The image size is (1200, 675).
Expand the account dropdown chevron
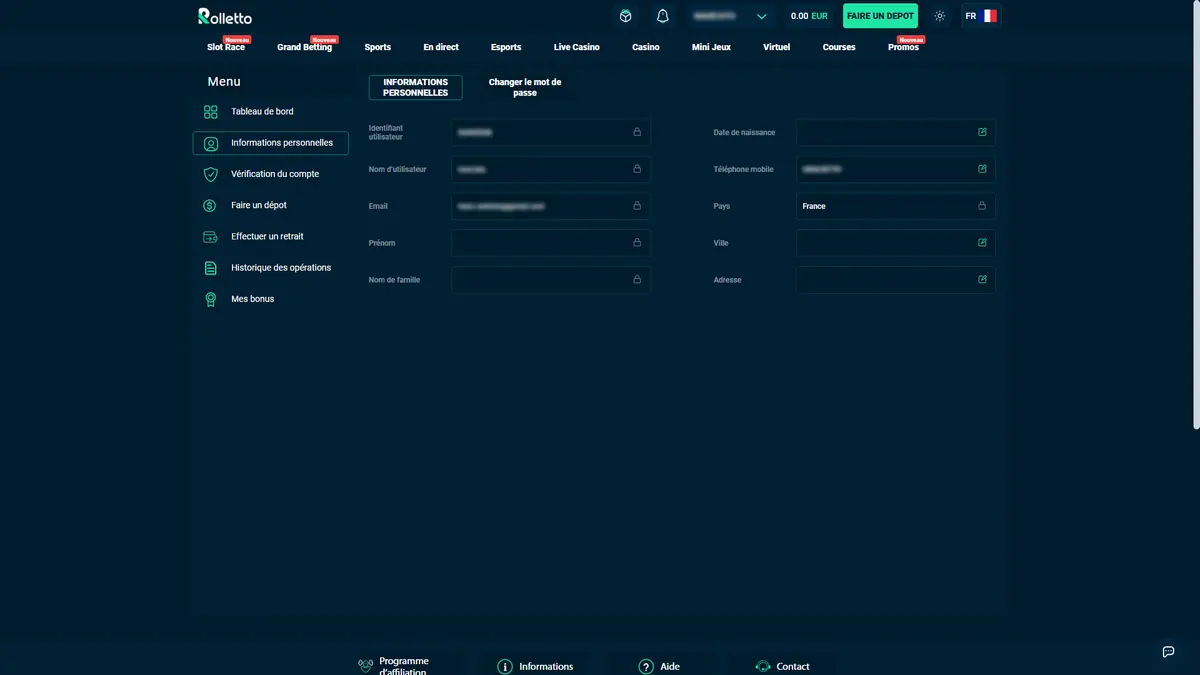click(x=762, y=16)
